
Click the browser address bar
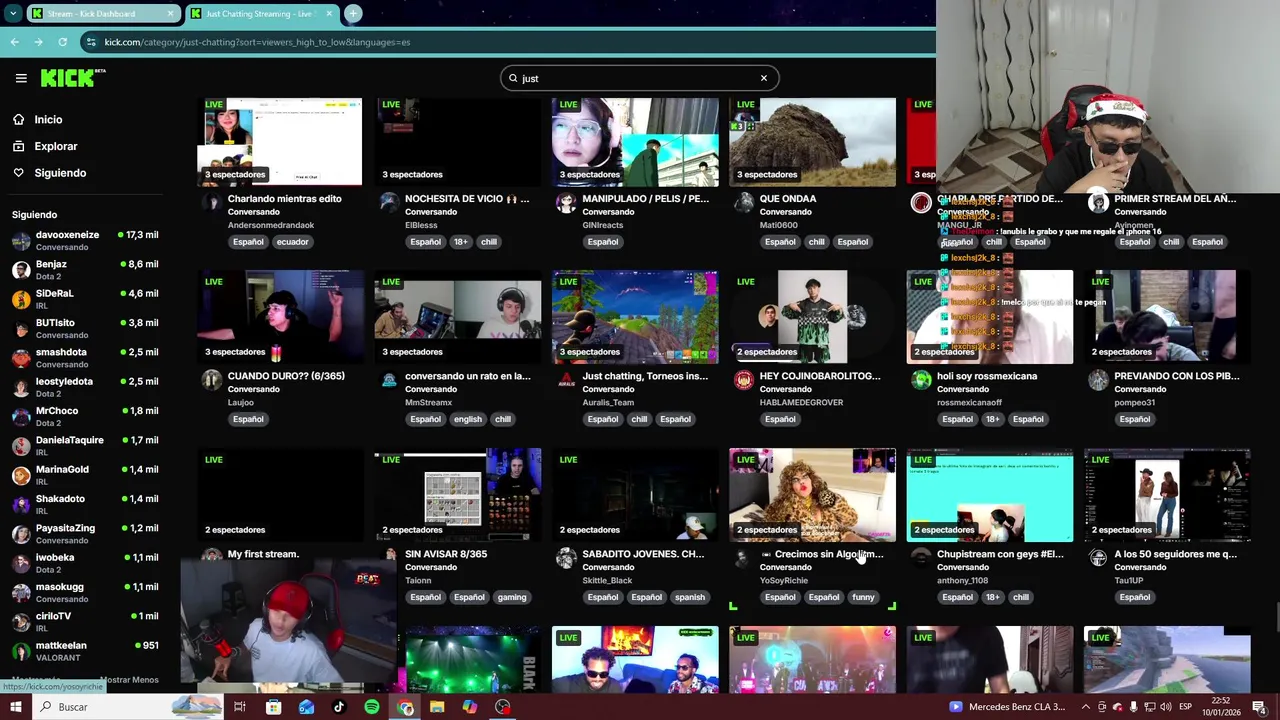pyautogui.click(x=500, y=42)
